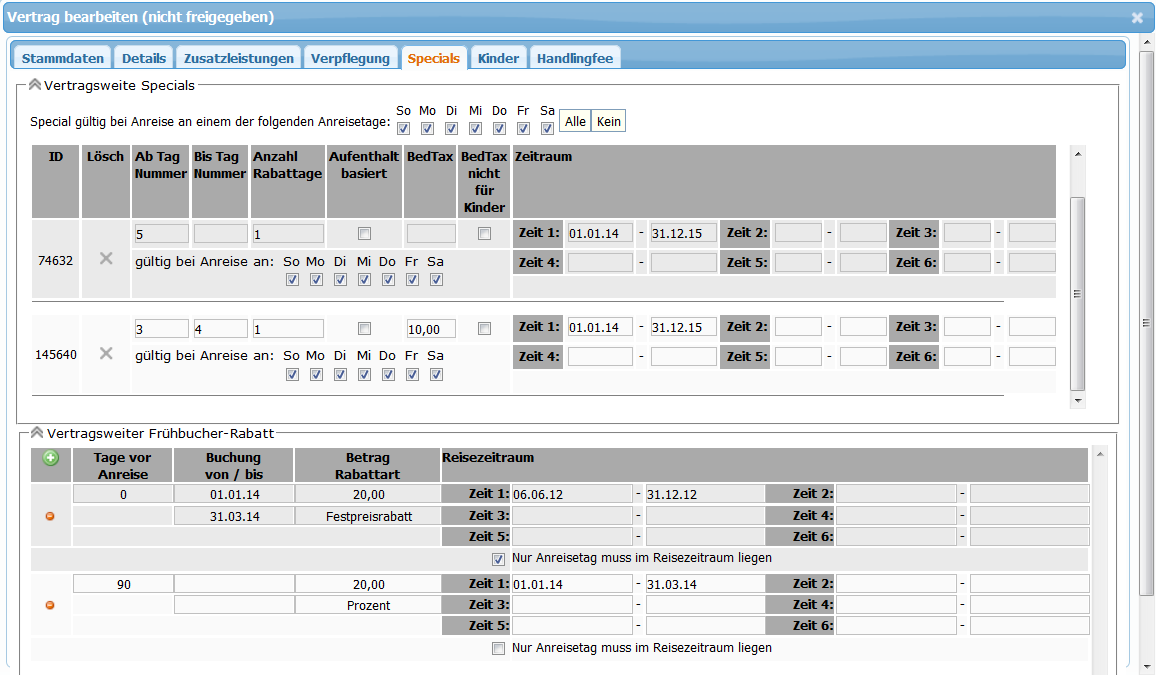Remove the Festpreisrabatt early booking row
1156x675 pixels.
pyautogui.click(x=50, y=516)
